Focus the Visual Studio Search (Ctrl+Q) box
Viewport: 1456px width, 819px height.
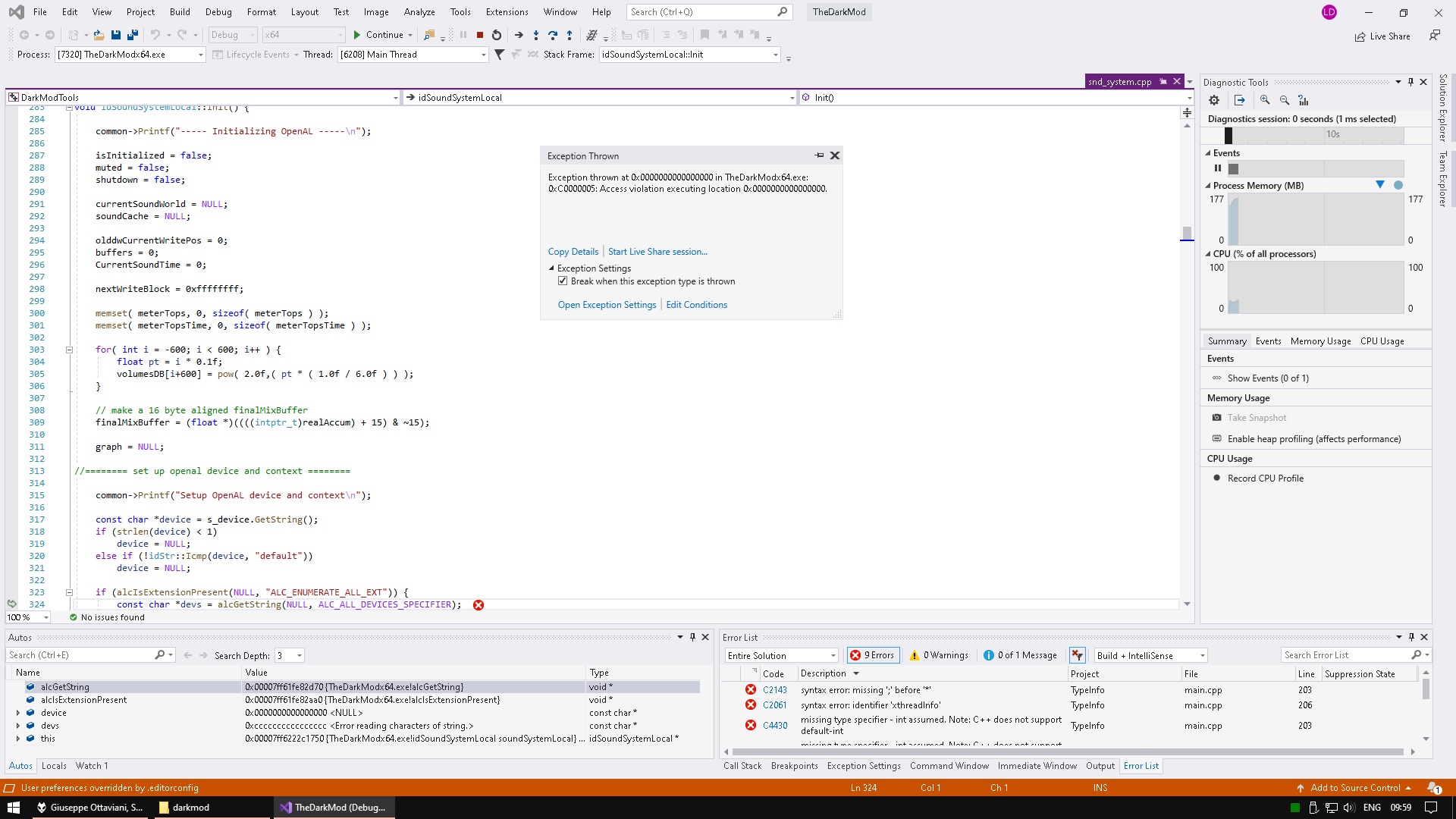coord(709,12)
